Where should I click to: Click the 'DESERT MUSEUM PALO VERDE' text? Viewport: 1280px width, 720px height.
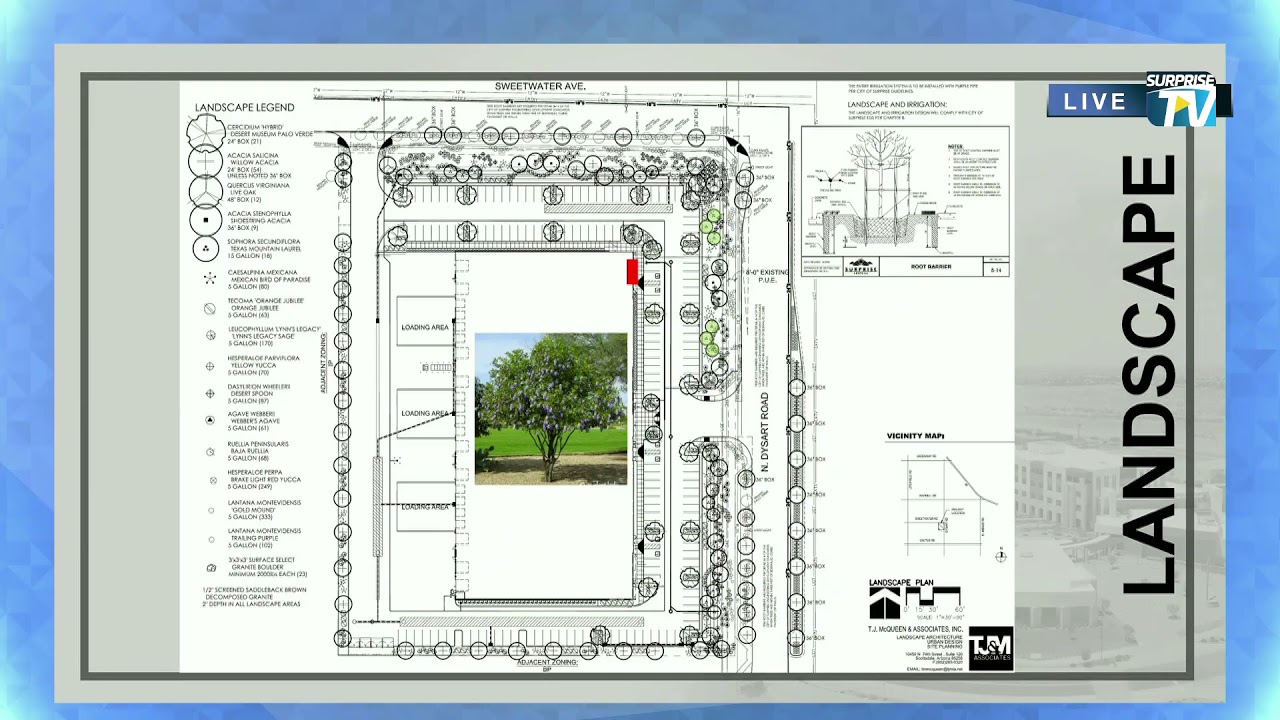pyautogui.click(x=270, y=134)
